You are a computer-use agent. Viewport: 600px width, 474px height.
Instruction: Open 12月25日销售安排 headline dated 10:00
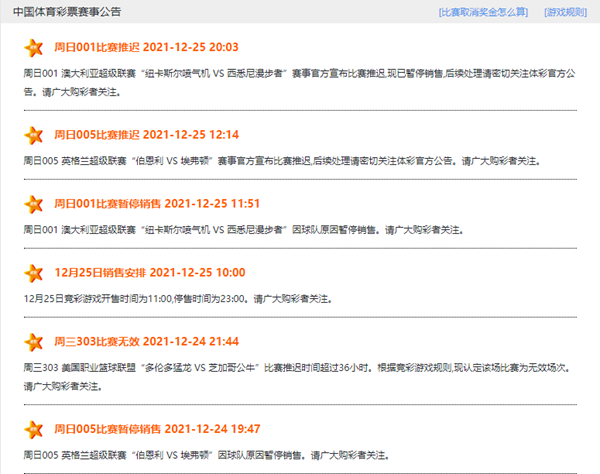(150, 272)
